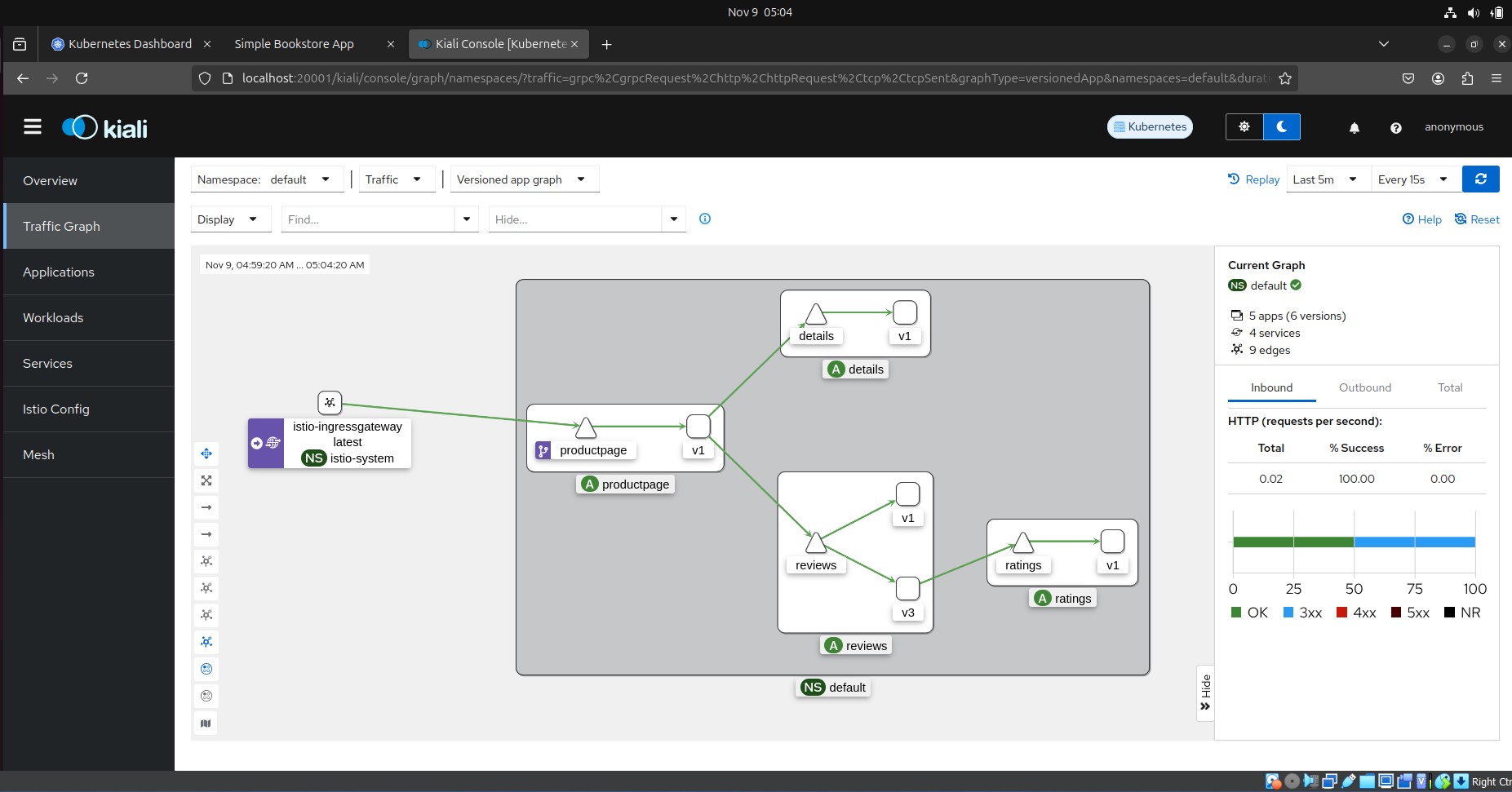
Task: Select the gray namespace box layout icon
Action: pos(206,696)
